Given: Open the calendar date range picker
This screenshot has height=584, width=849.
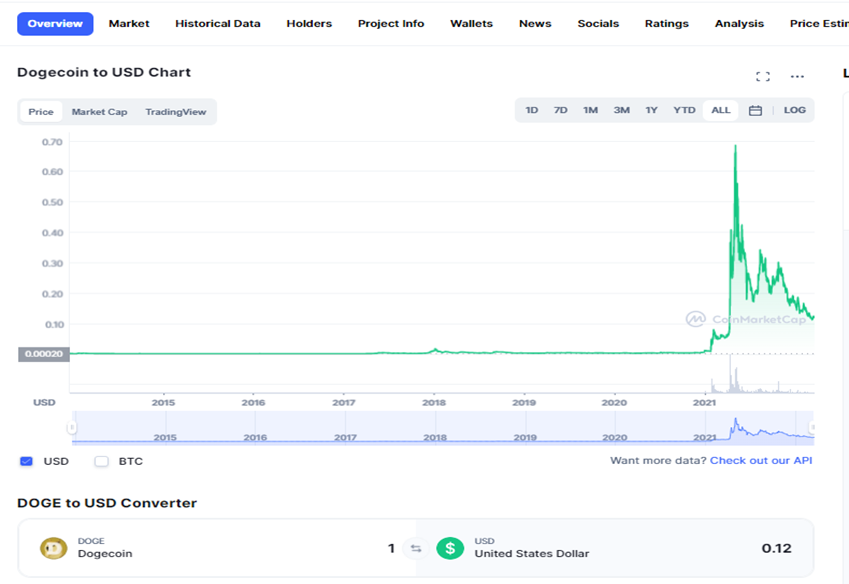Looking at the screenshot, I should click(x=755, y=110).
